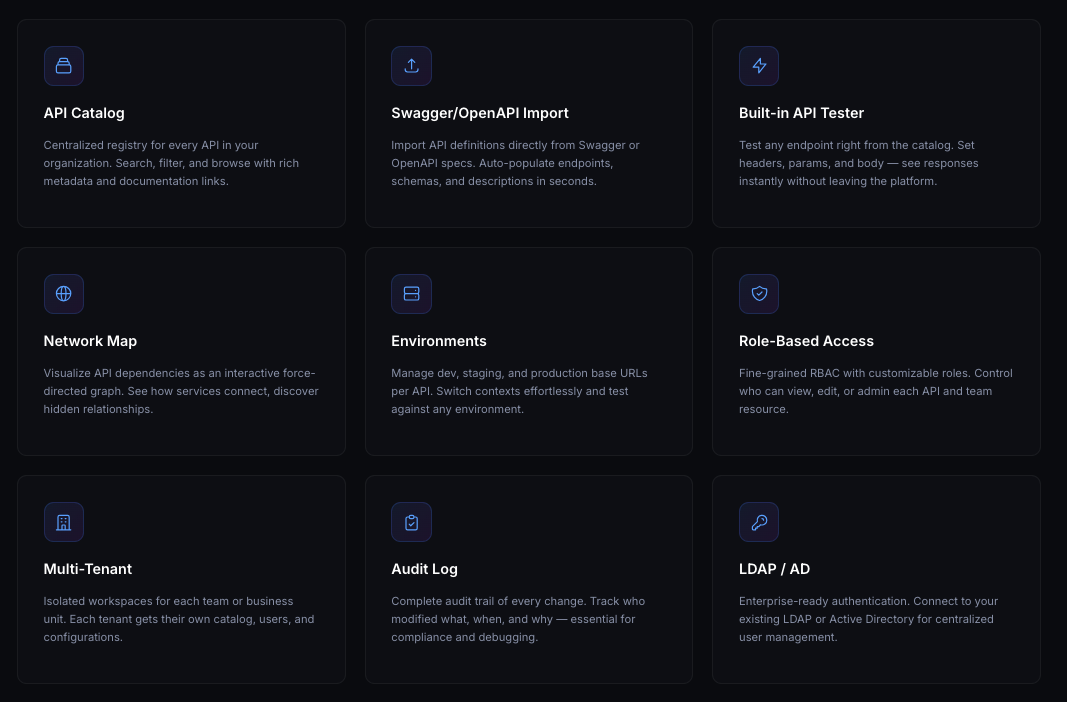Viewport: 1067px width, 702px height.
Task: Select the Audit Log title
Action: tap(424, 569)
